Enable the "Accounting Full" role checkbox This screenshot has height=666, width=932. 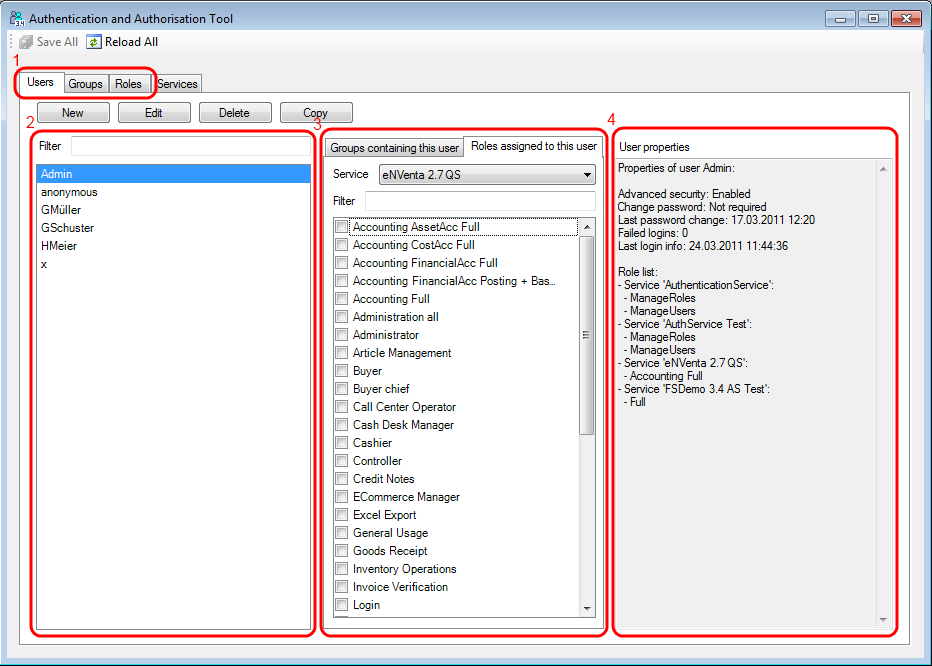[x=341, y=298]
